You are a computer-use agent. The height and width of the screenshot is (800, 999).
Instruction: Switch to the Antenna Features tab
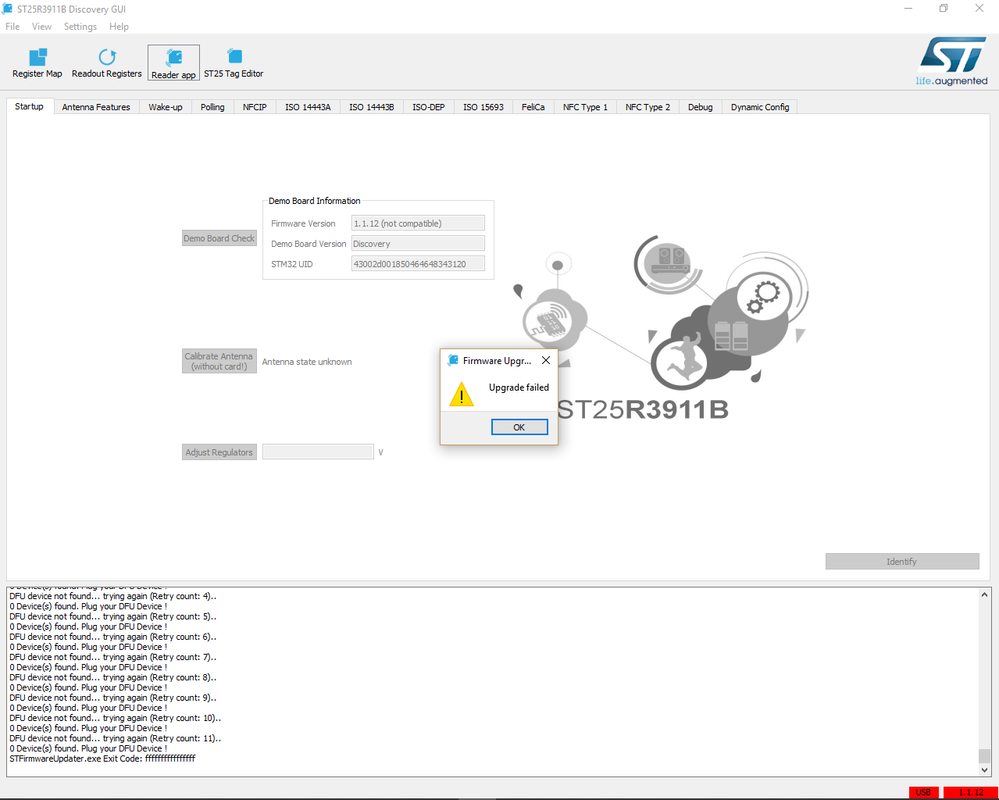[x=96, y=107]
